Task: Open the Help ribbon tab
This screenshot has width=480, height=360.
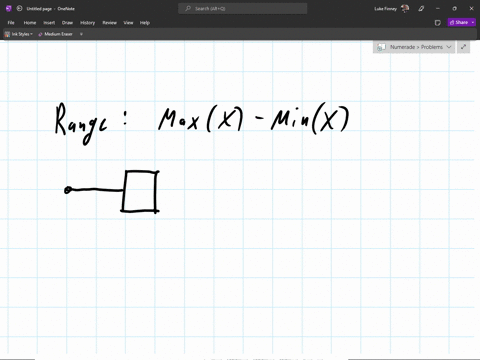Action: 145,23
